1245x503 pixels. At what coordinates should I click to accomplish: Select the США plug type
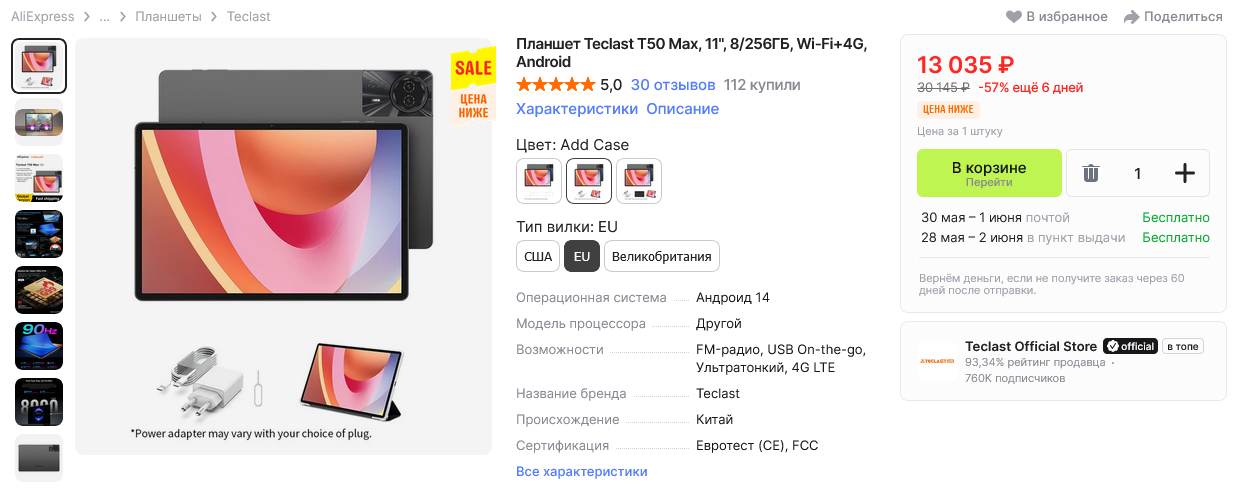coord(538,256)
